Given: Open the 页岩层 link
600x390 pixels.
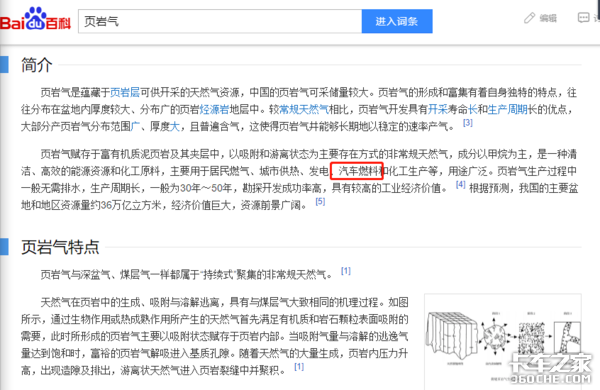Looking at the screenshot, I should click(125, 92).
